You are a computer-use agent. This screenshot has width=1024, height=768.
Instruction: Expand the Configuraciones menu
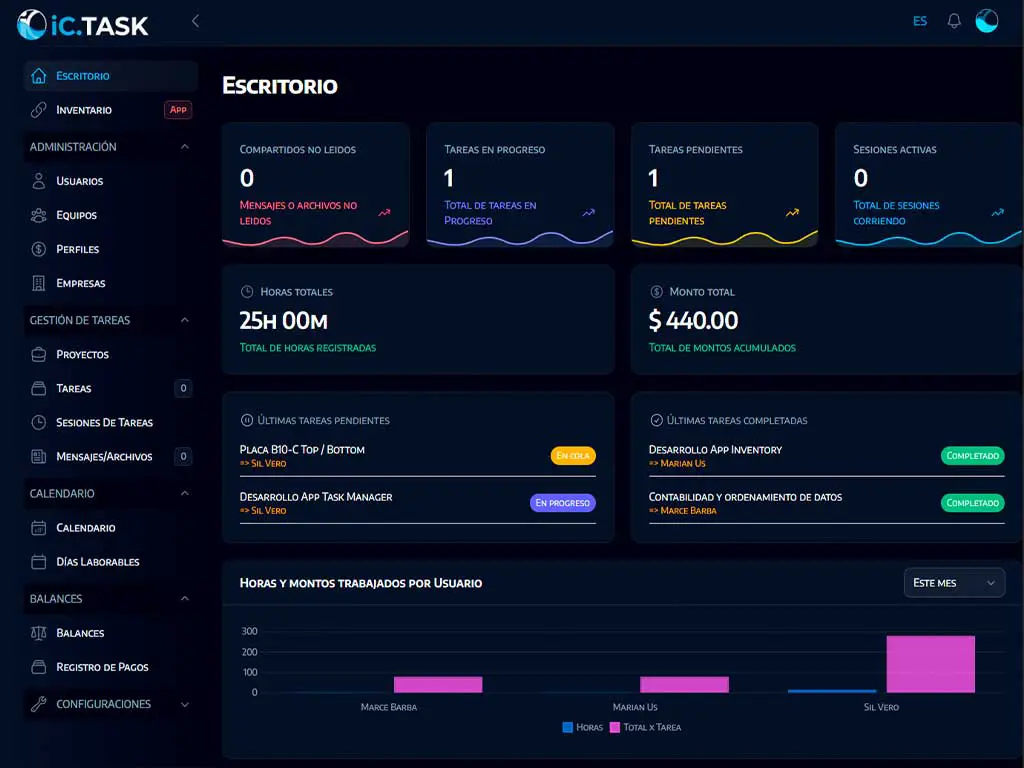point(184,704)
